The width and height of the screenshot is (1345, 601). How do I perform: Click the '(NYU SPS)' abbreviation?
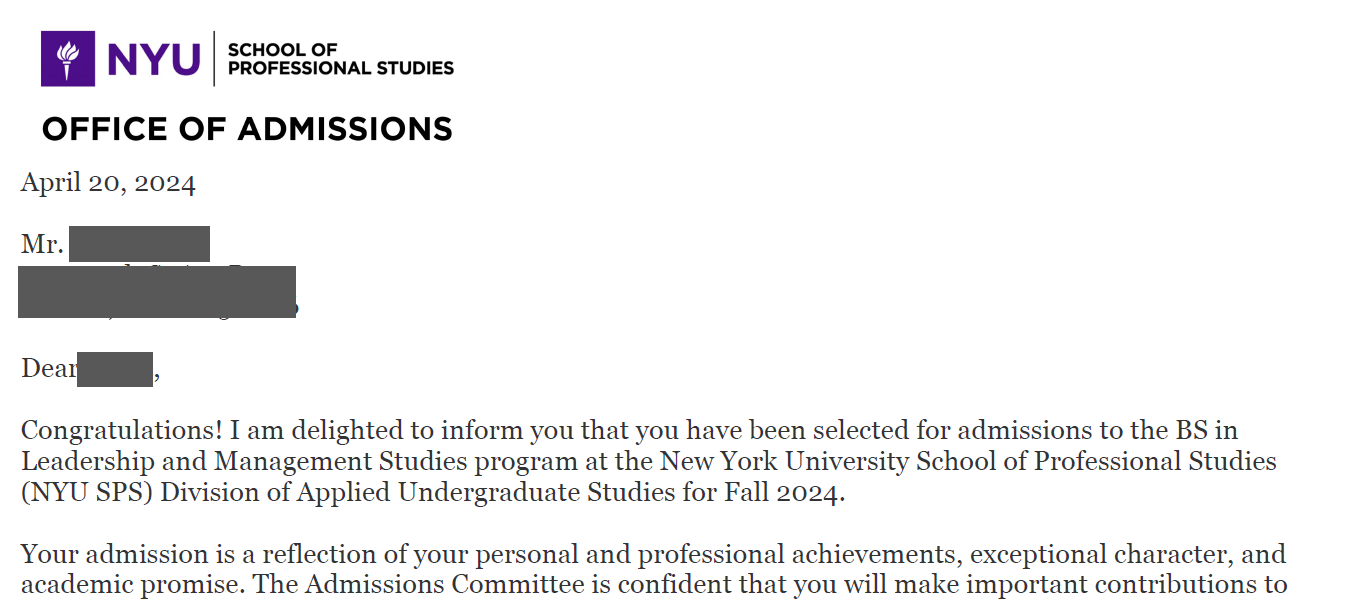[86, 494]
